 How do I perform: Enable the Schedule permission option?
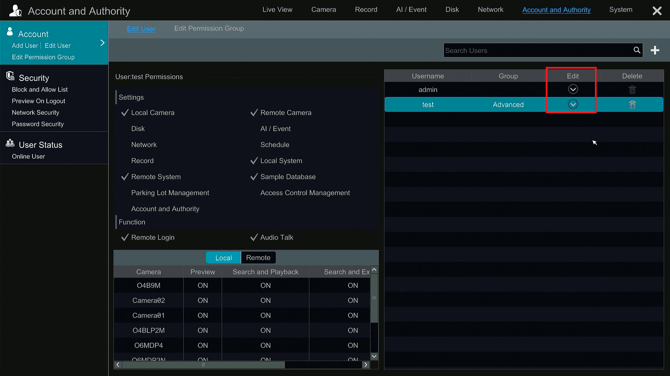(x=275, y=144)
